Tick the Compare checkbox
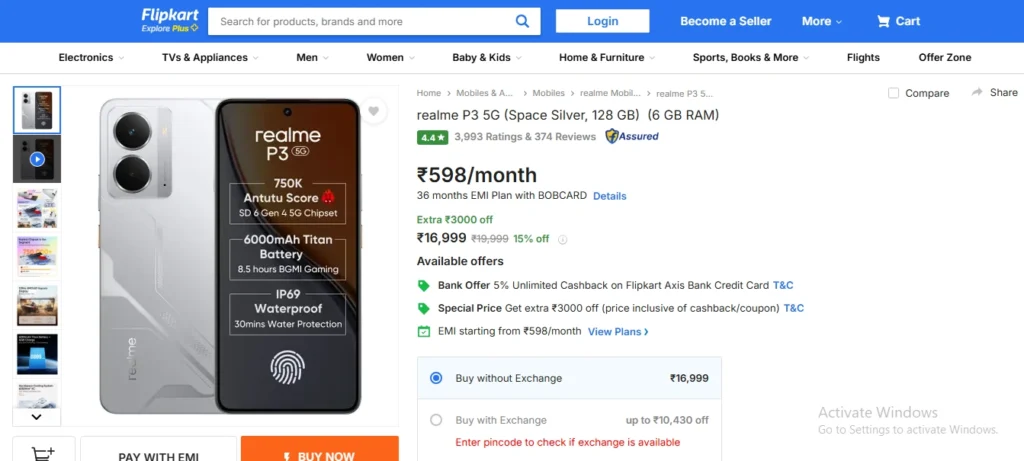 tap(893, 93)
